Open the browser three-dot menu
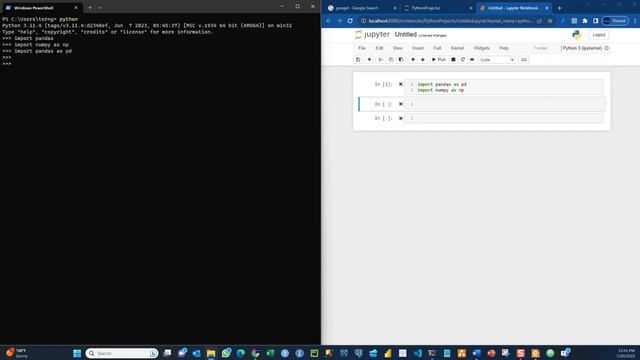The width and height of the screenshot is (640, 360). pos(635,21)
